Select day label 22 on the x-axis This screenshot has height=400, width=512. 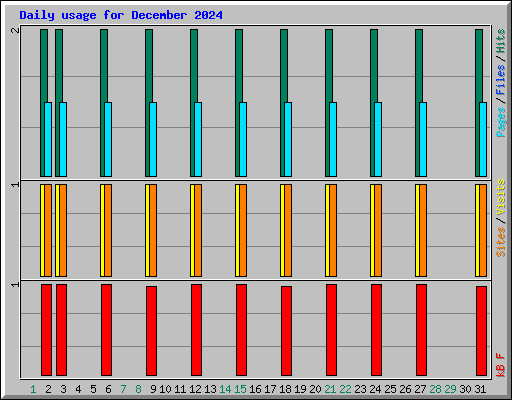coord(345,389)
